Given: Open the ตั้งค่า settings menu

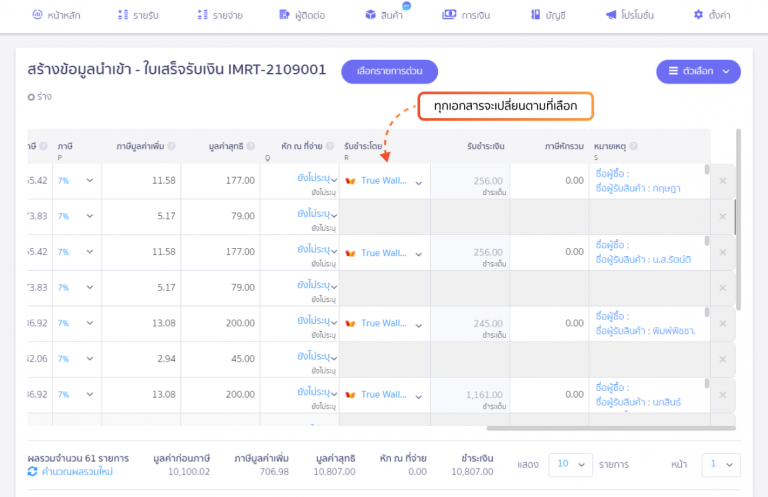Looking at the screenshot, I should [712, 15].
